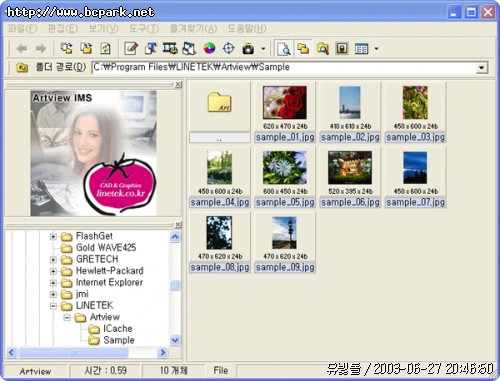This screenshot has width=500, height=381.
Task: Open the color wheel tool icon
Action: click(209, 49)
